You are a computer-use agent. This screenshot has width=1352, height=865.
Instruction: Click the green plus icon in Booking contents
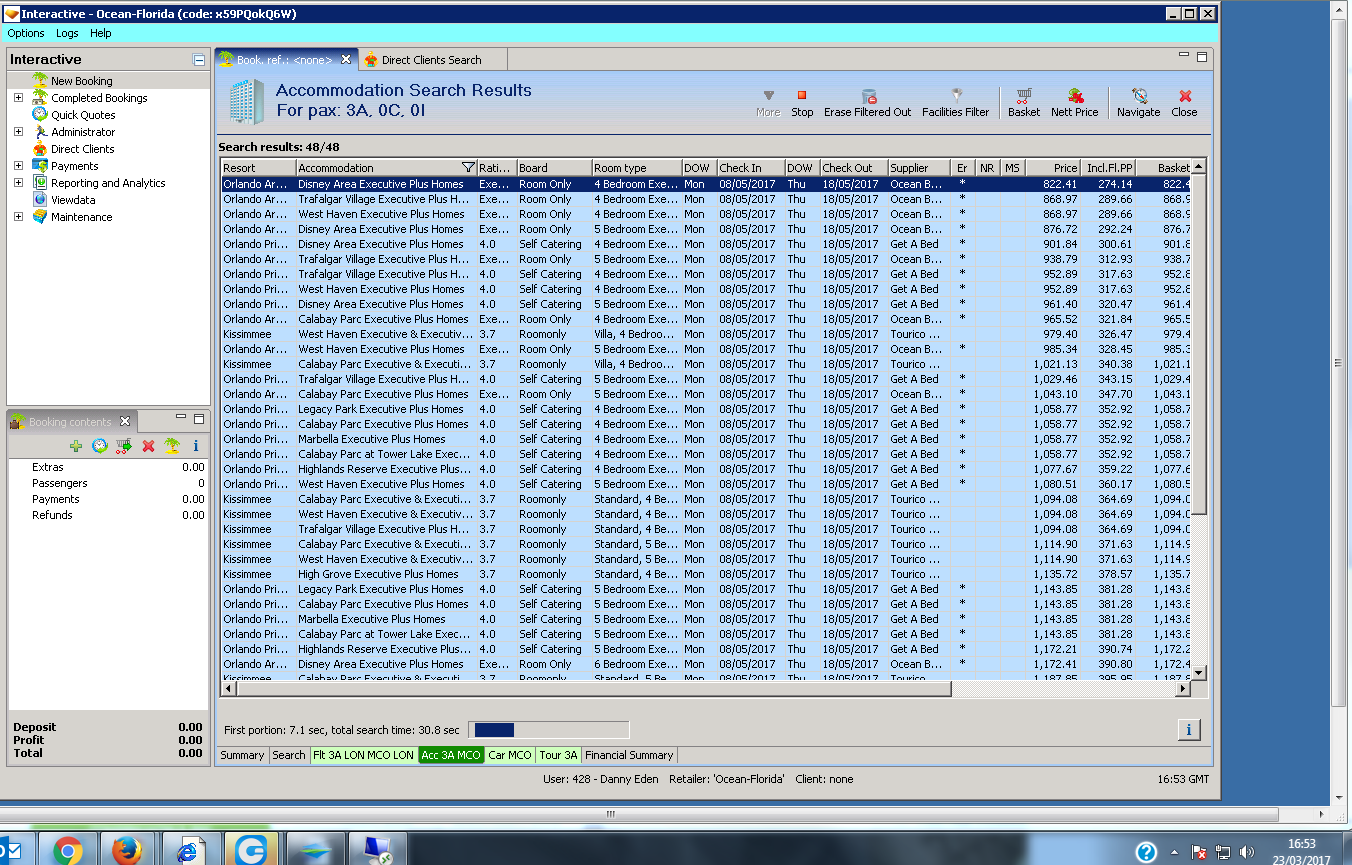[x=76, y=446]
